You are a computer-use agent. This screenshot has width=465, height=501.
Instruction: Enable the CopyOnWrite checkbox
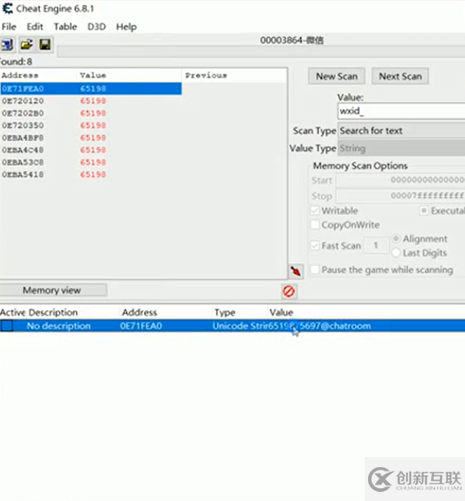[x=315, y=225]
